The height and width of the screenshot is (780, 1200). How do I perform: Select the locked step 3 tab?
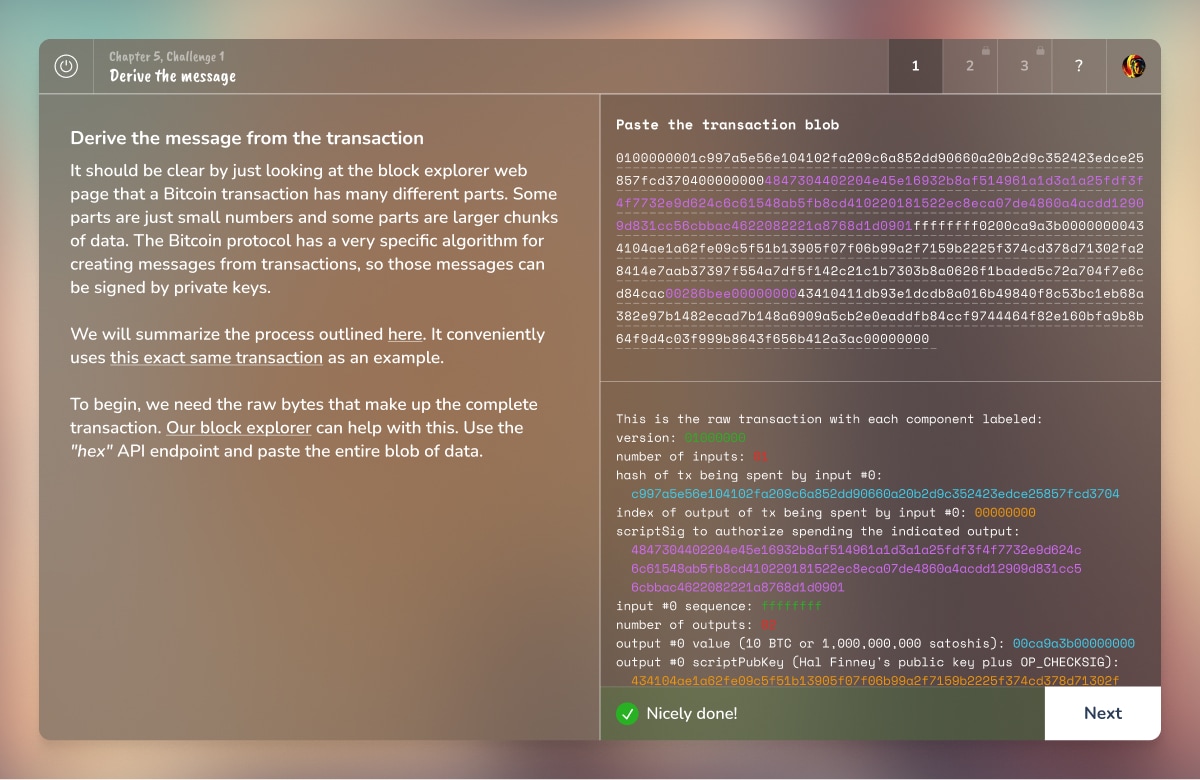1023,65
